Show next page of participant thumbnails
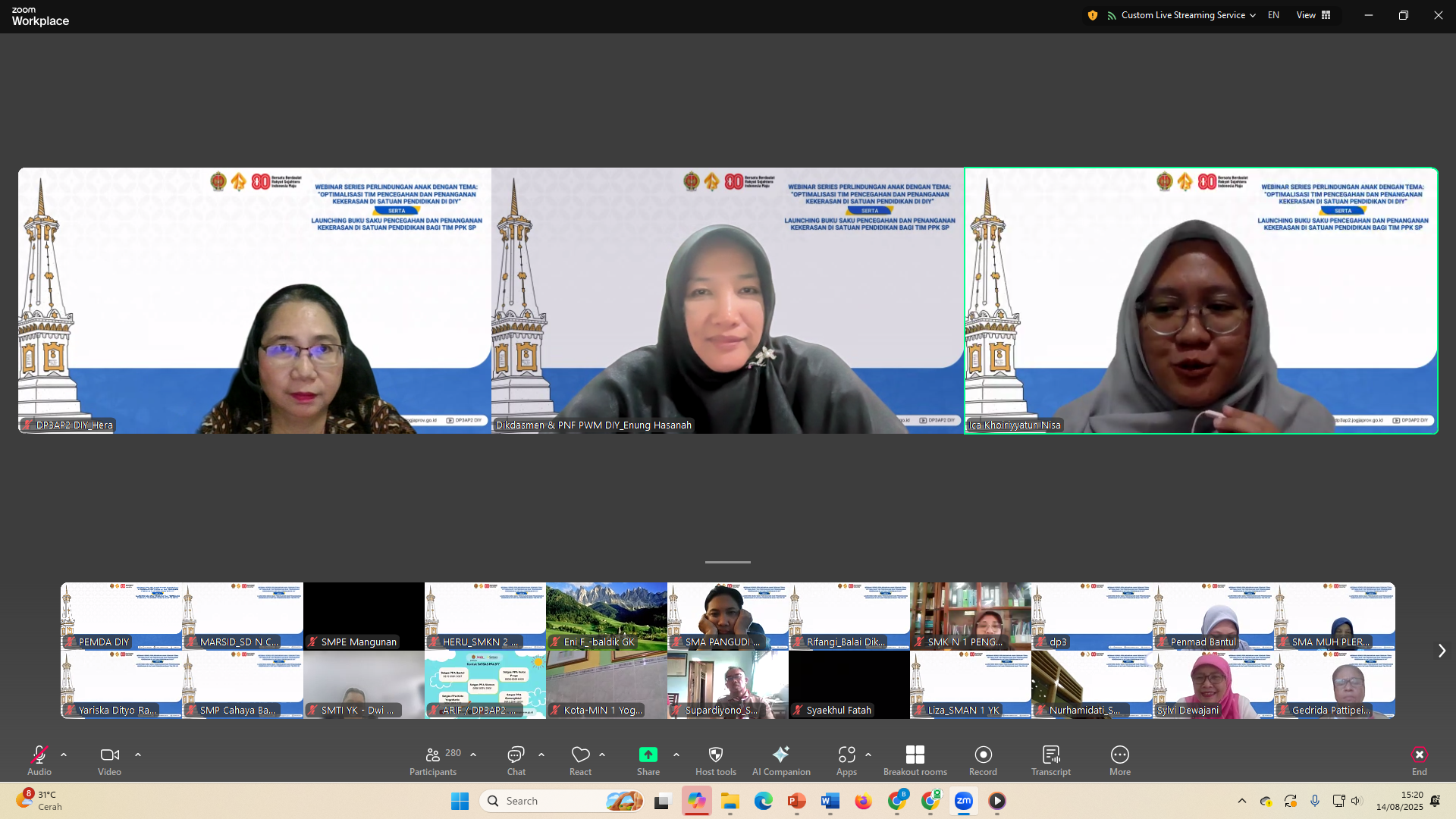 tap(1442, 651)
